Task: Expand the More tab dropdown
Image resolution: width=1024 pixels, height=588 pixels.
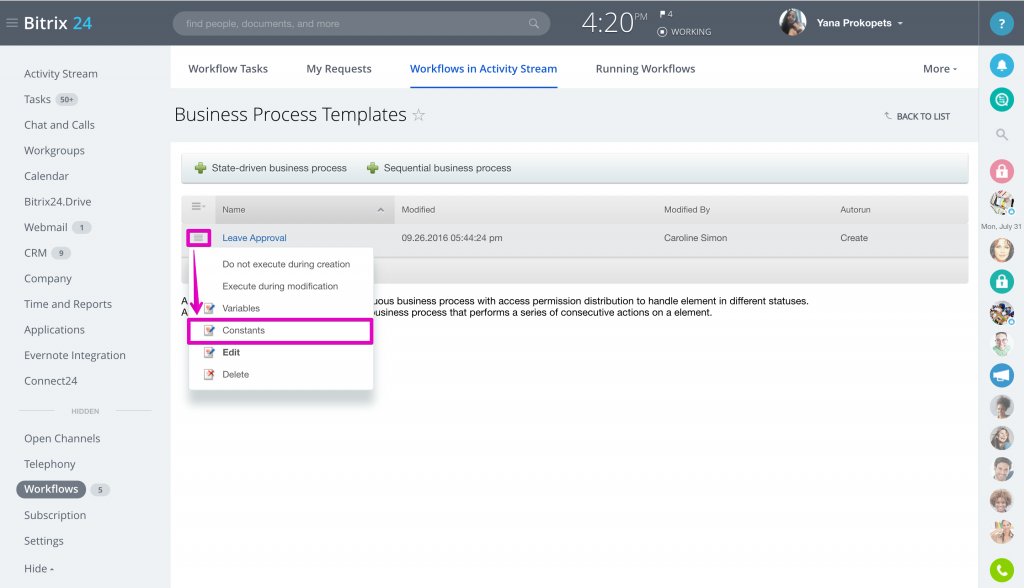Action: [940, 69]
